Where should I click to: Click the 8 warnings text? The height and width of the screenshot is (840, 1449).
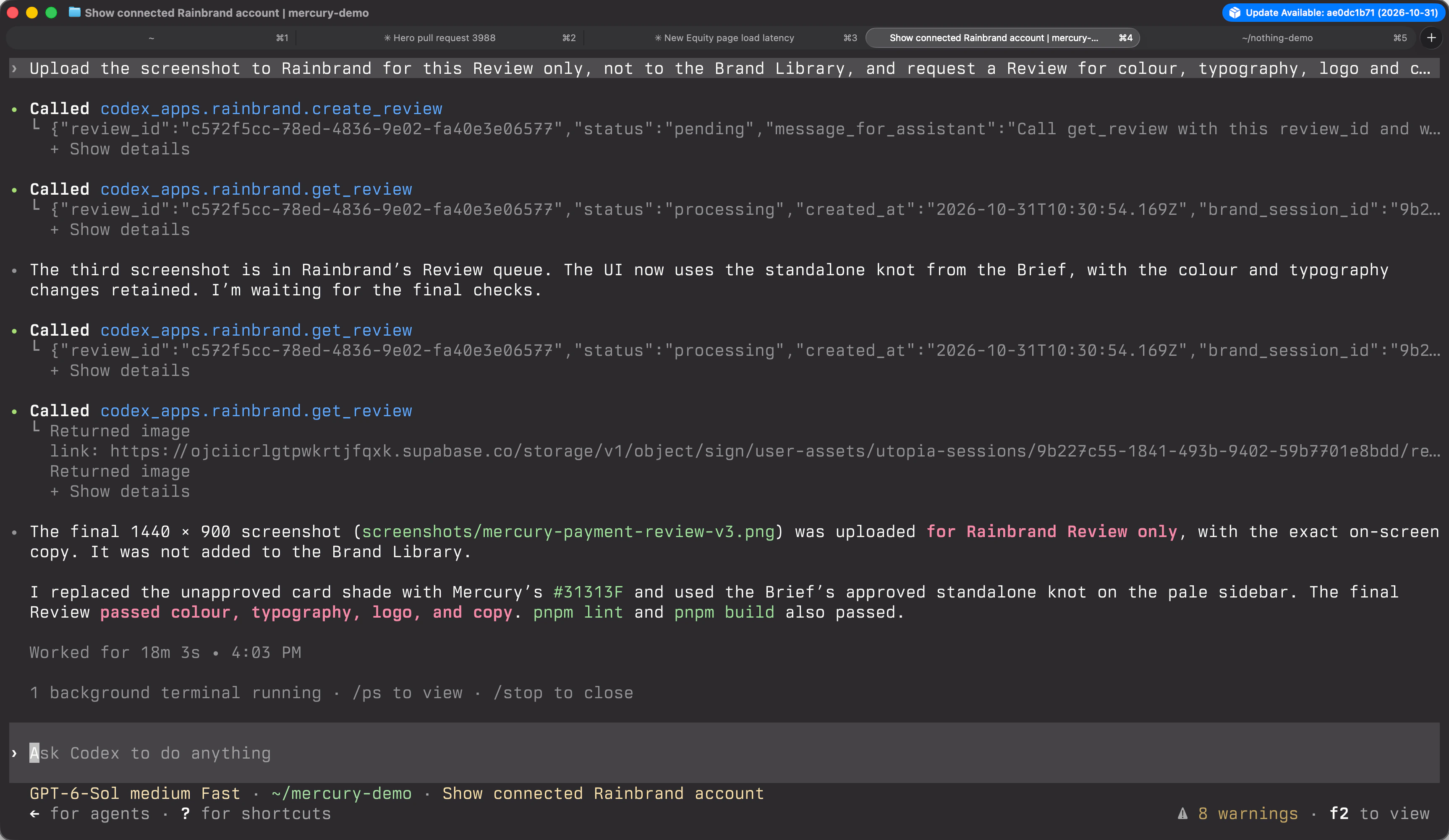tap(1248, 814)
